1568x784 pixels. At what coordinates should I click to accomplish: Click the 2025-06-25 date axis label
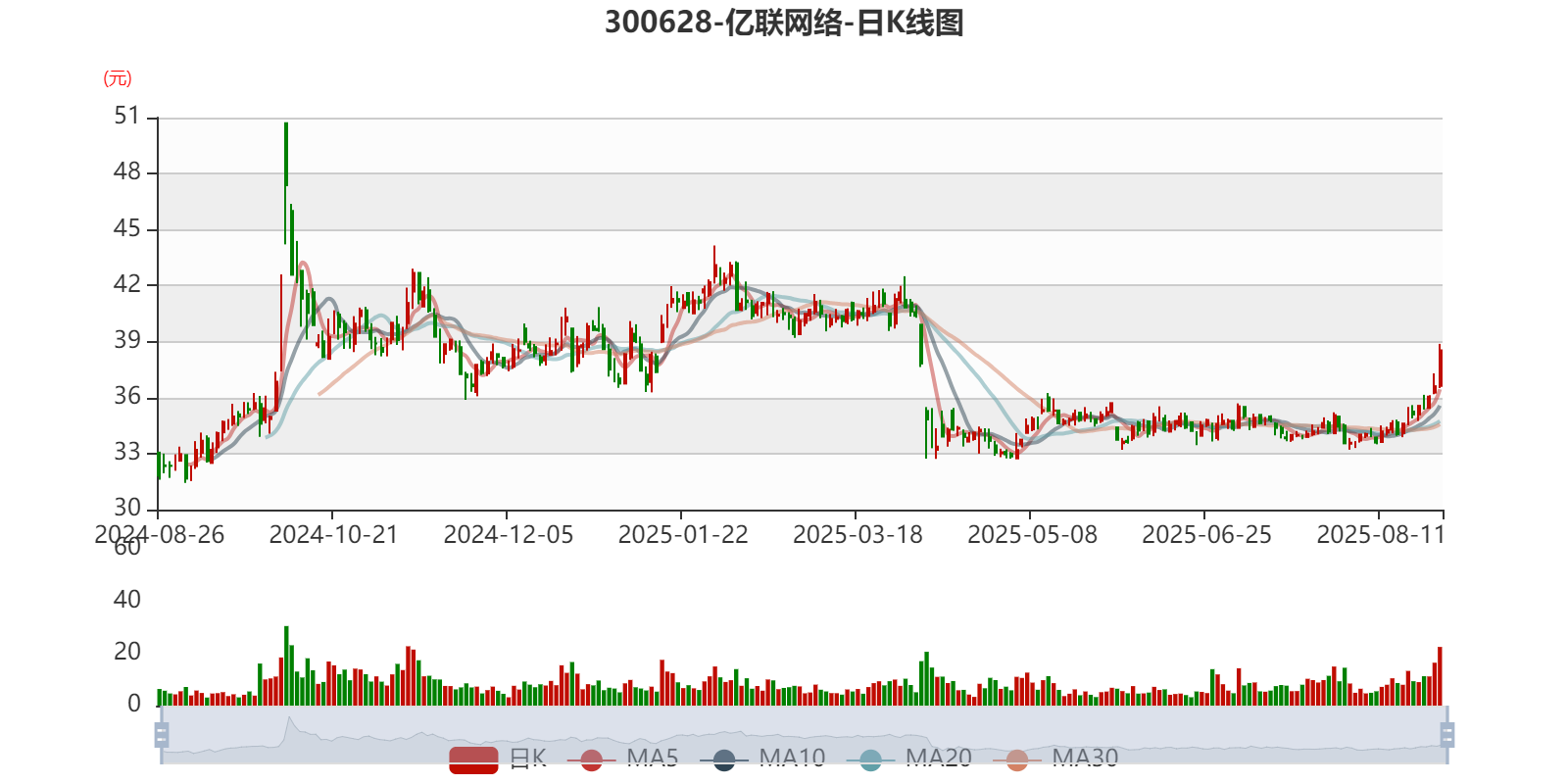coord(1206,535)
